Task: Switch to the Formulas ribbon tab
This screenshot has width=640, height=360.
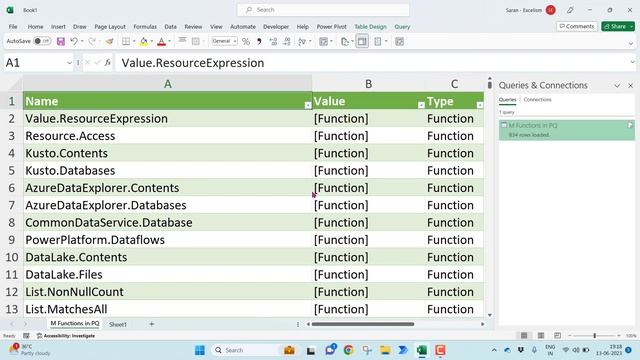Action: point(145,27)
